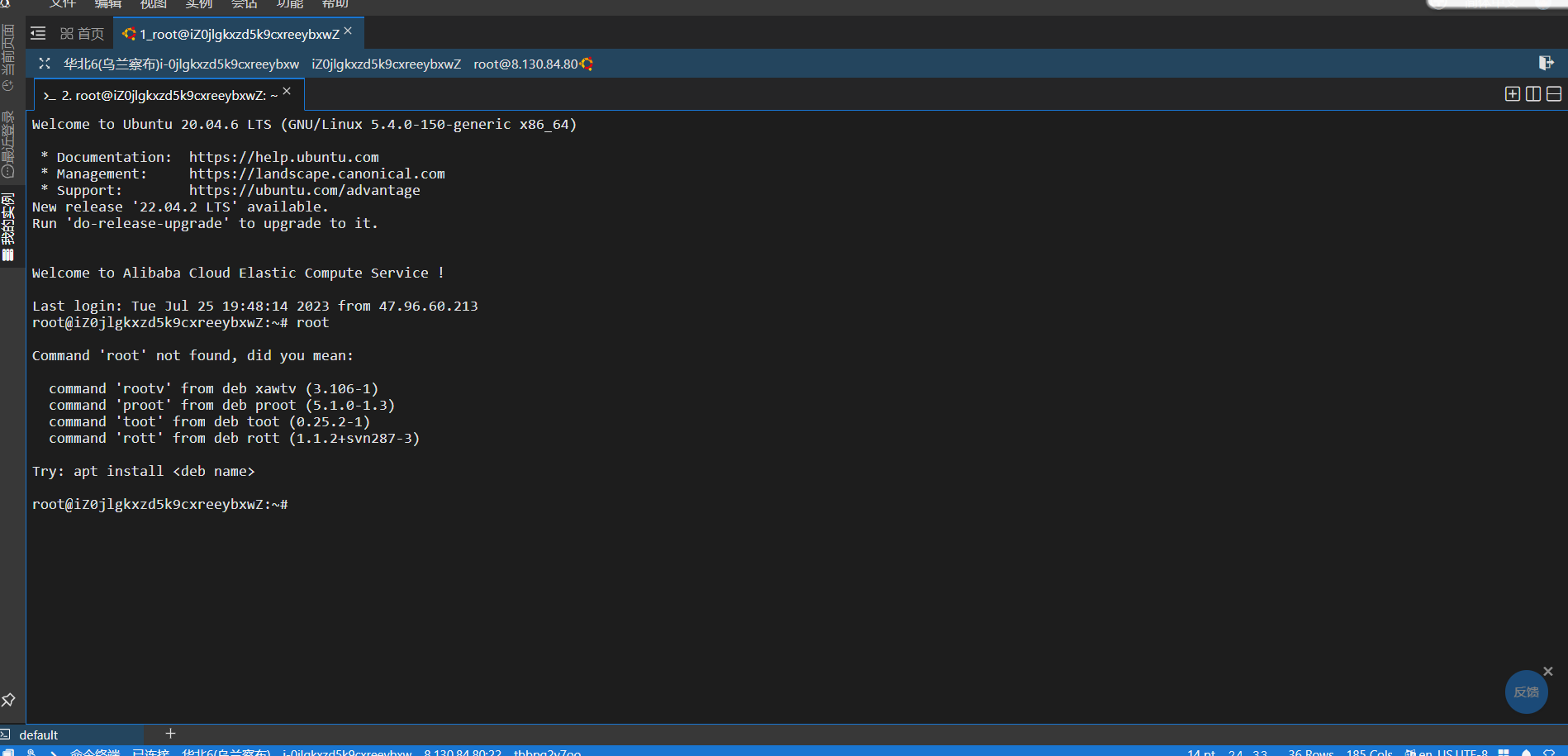Click the 已连接 connected status label
Screen dimensions: 1568x756
coord(150,752)
